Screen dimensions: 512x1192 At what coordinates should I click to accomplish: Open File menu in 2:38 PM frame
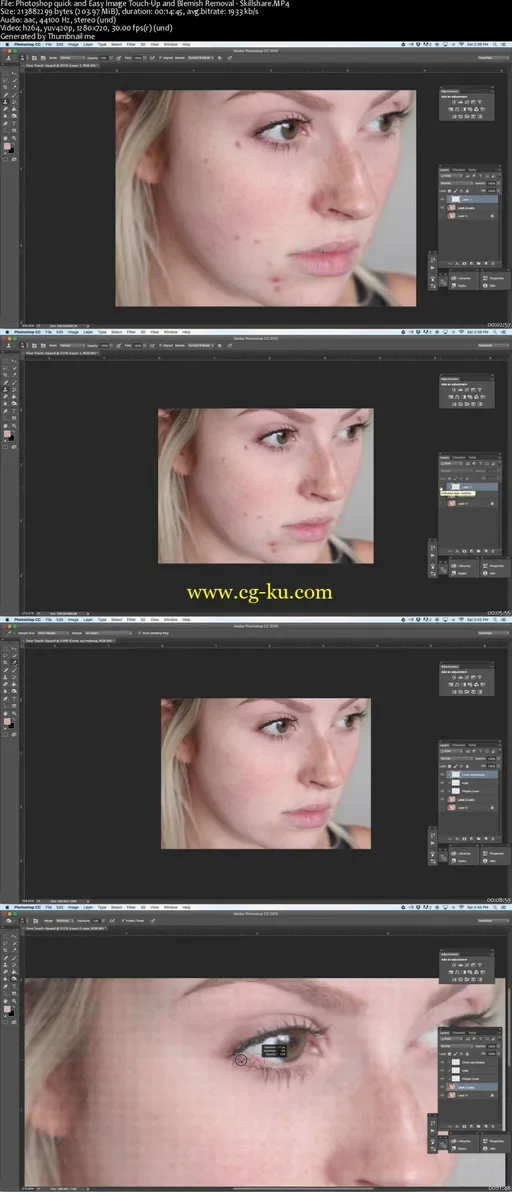[x=49, y=44]
